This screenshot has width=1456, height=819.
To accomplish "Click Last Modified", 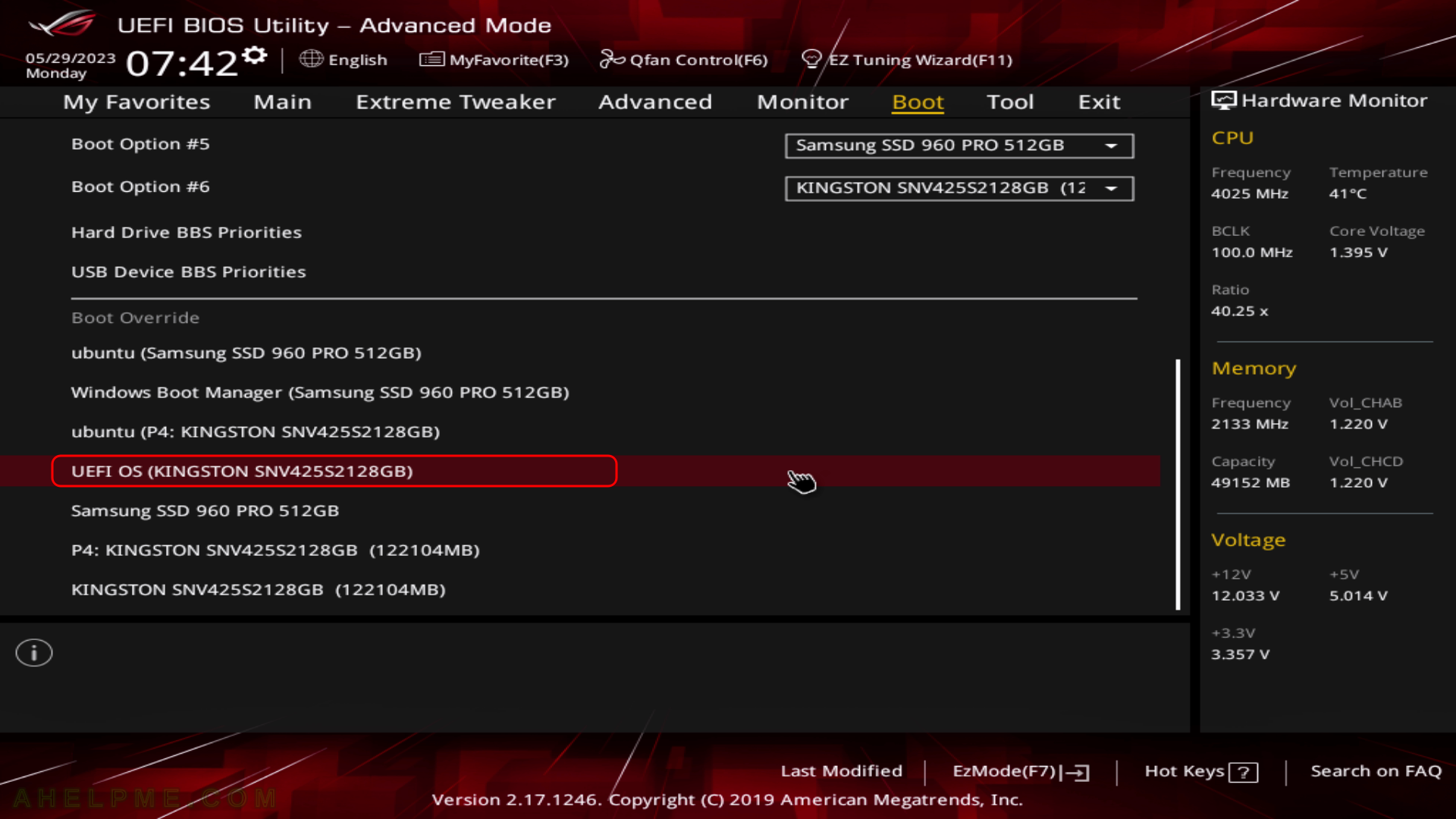I will [842, 771].
